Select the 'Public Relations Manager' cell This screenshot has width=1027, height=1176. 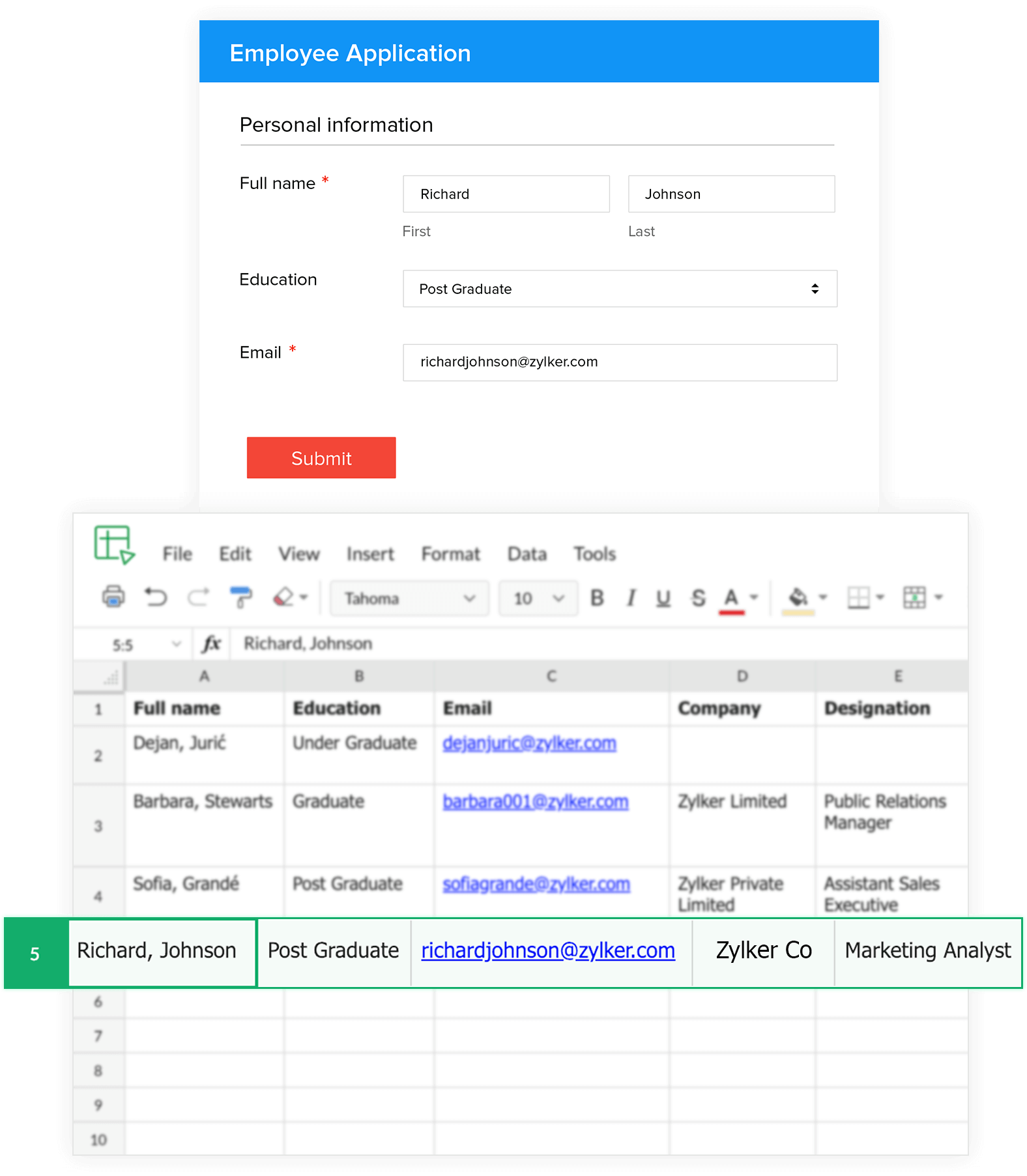tap(891, 825)
